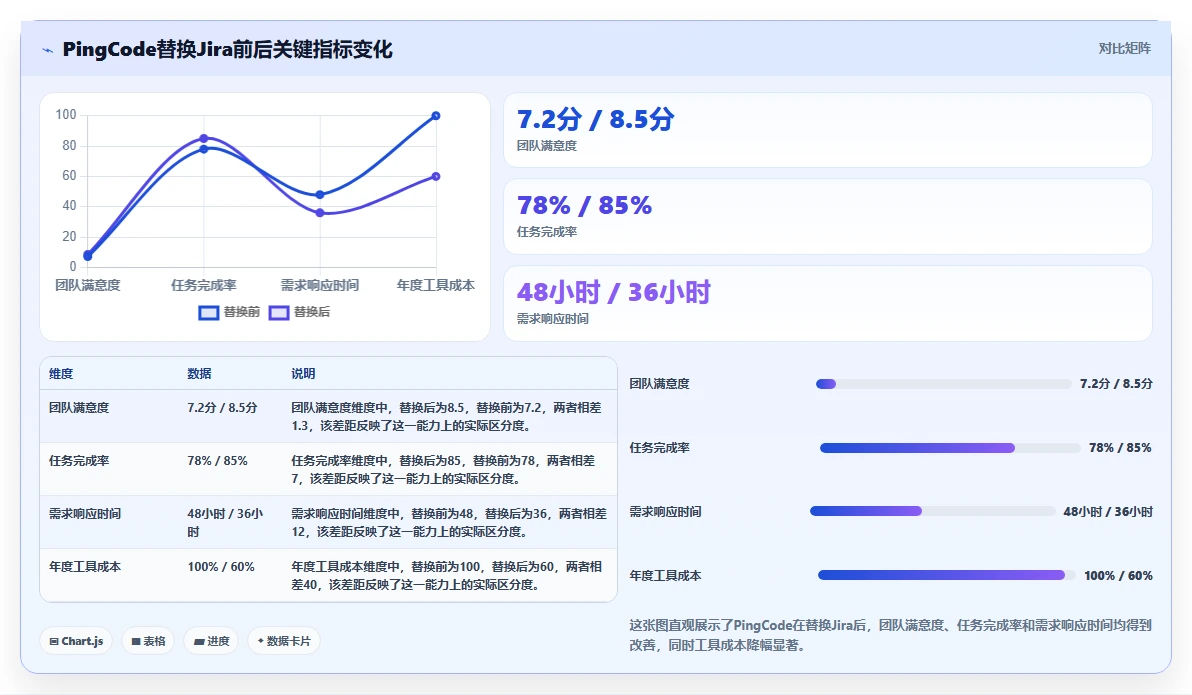
Task: Click the 年度工具成本 progress row label
Action: [x=666, y=576]
